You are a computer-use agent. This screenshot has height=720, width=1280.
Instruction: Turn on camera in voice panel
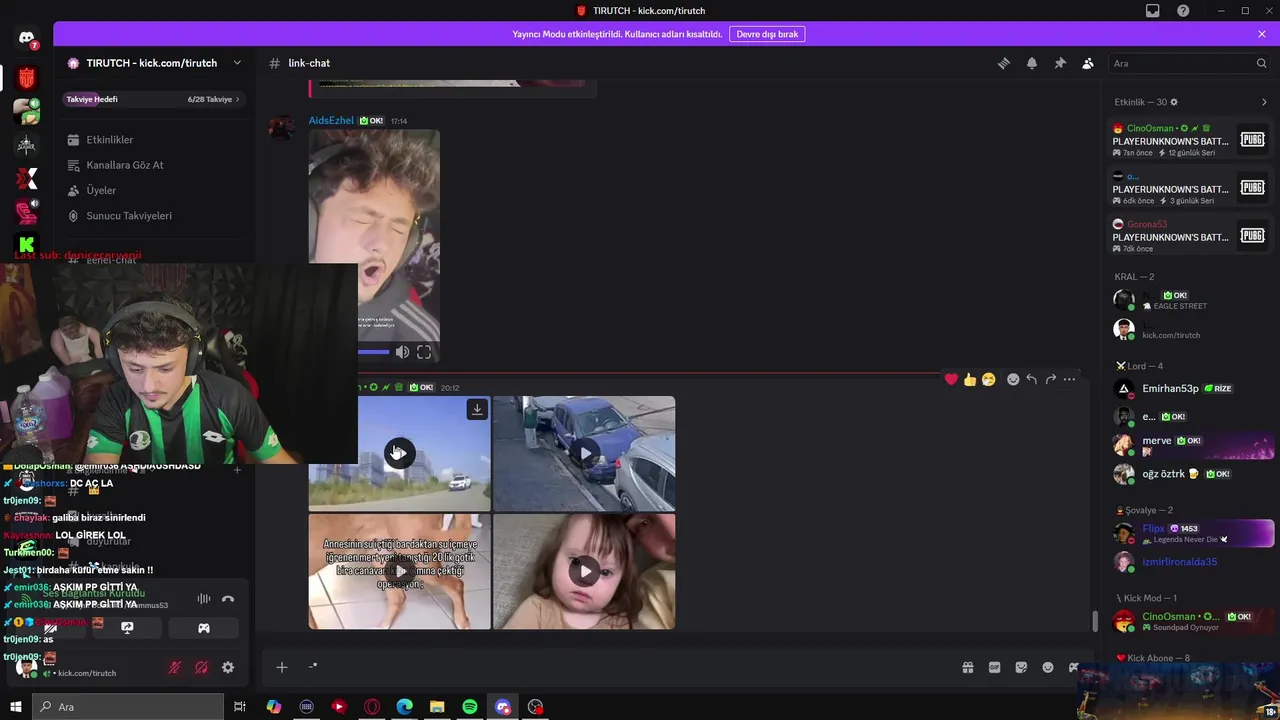[50, 628]
